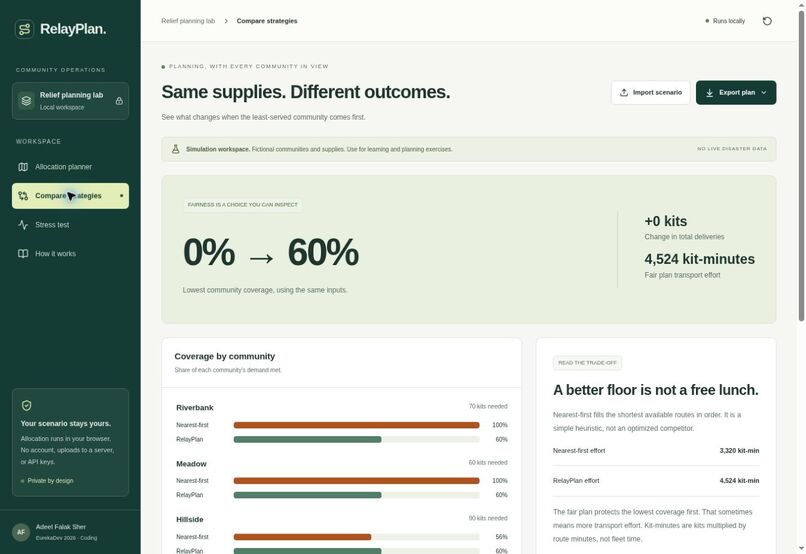Click the 'Hillside' community name
This screenshot has width=806, height=554.
tap(190, 520)
